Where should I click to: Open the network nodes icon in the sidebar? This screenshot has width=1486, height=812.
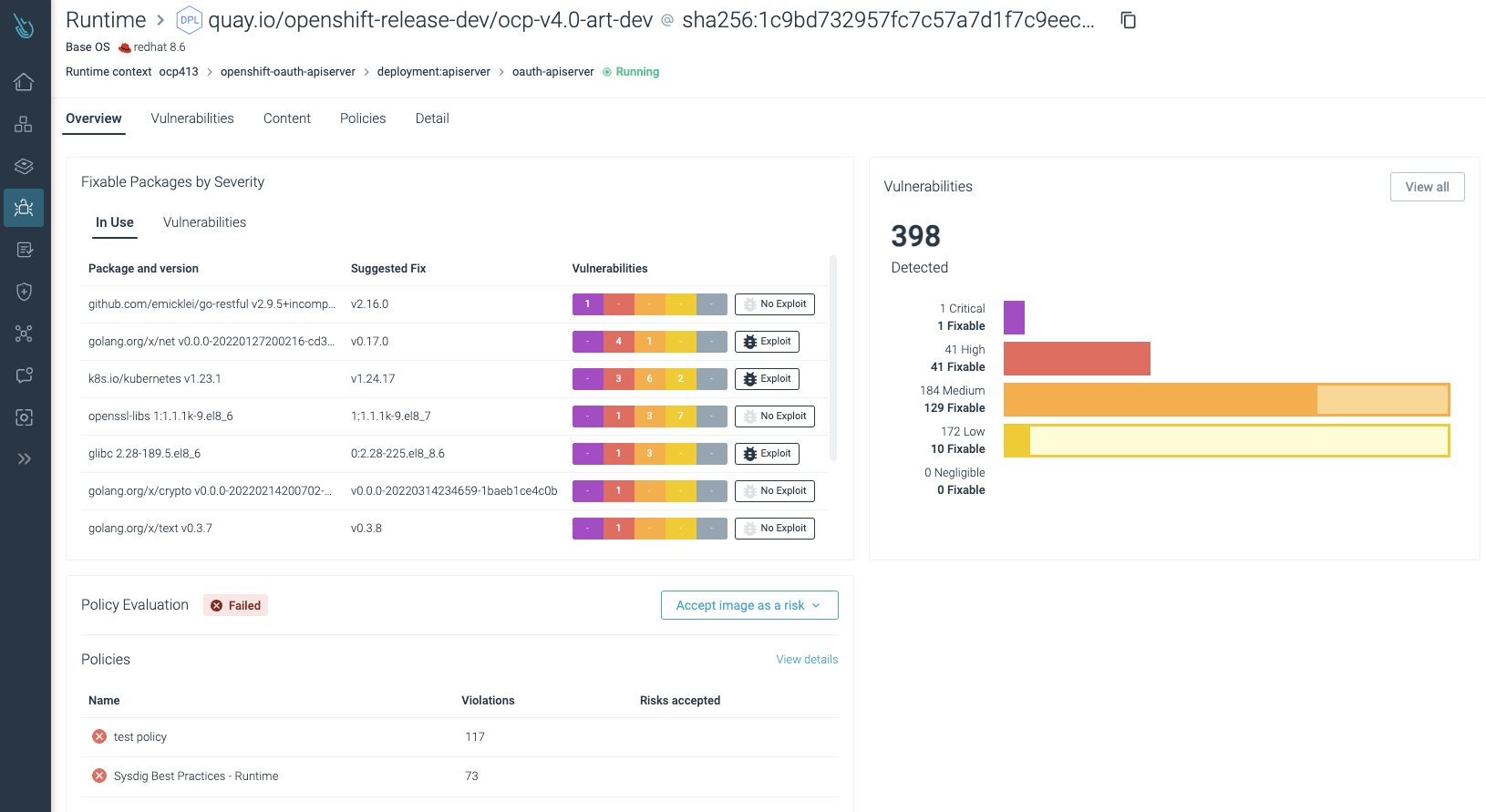click(24, 334)
